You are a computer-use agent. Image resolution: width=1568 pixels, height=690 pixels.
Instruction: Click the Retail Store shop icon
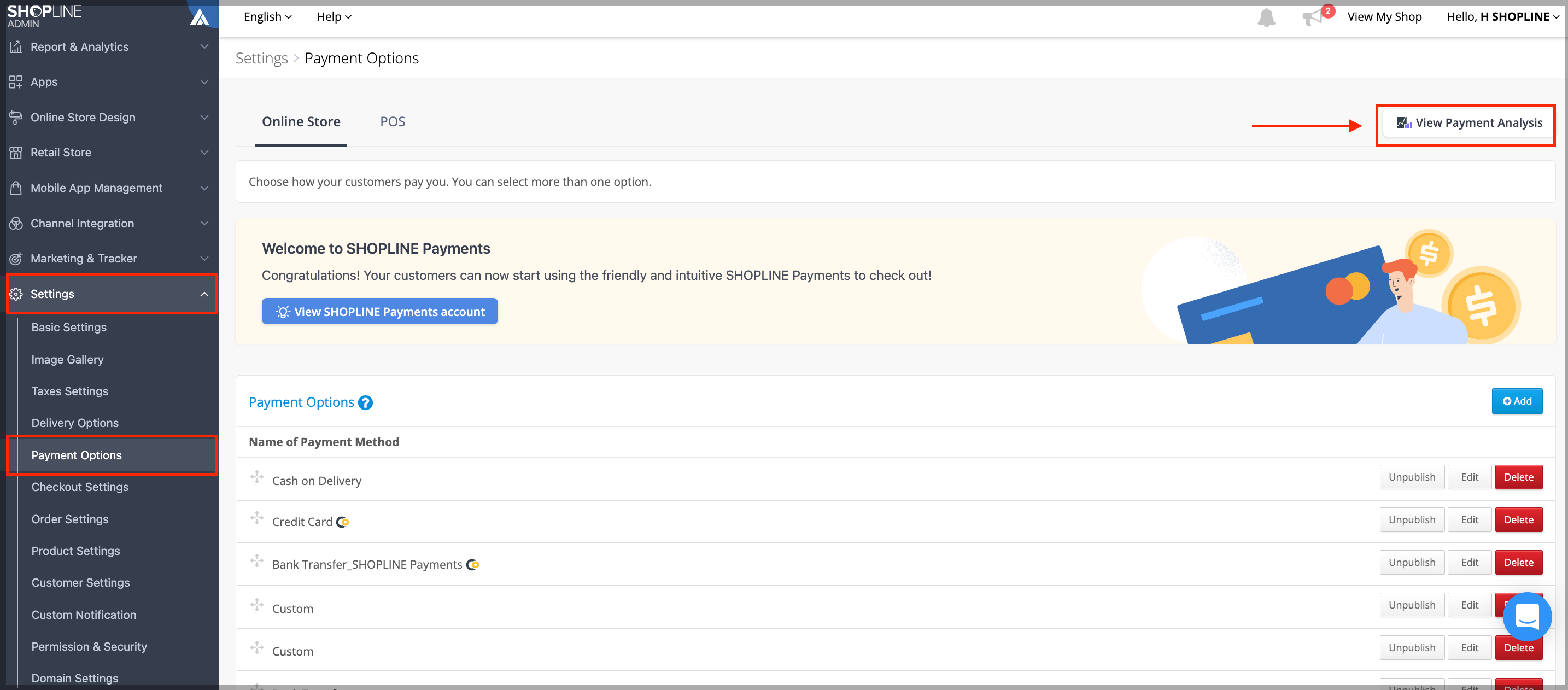tap(16, 153)
